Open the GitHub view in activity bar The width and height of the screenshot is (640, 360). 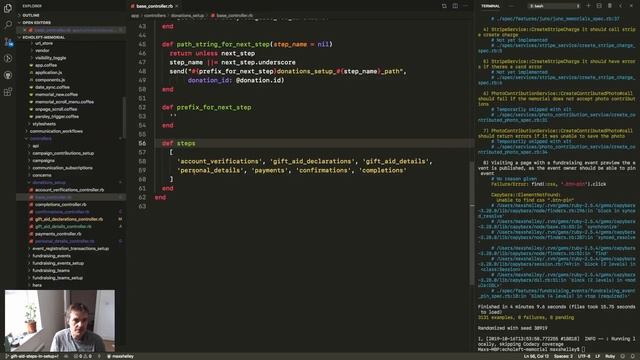[8, 75]
